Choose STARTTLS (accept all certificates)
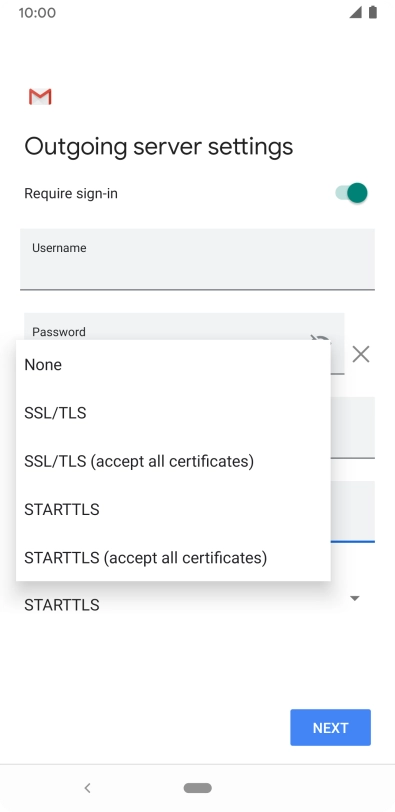395x812 pixels. click(173, 558)
